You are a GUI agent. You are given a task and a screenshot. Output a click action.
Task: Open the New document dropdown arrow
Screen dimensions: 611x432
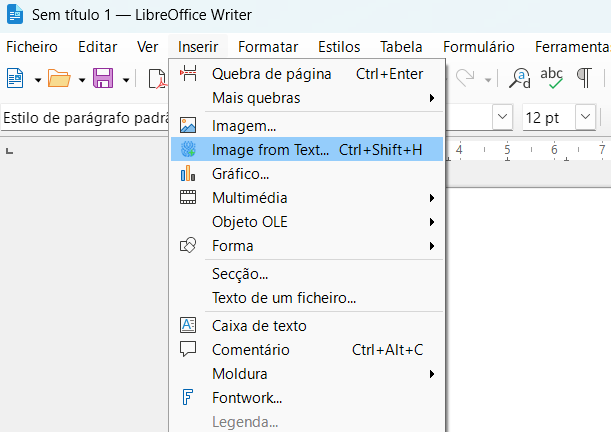click(37, 79)
